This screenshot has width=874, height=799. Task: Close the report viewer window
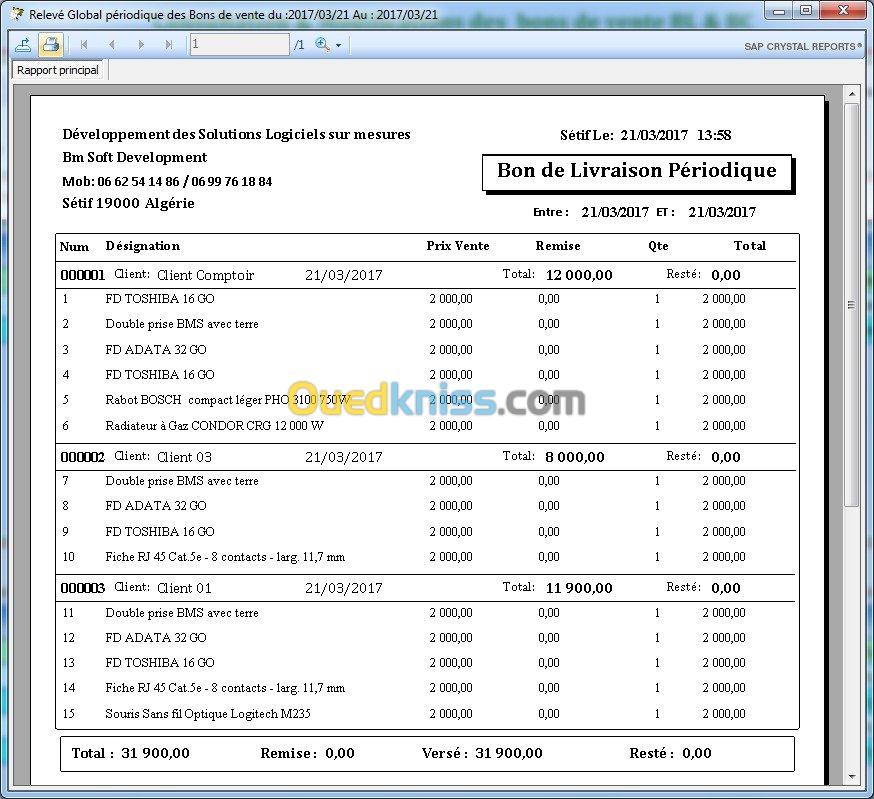coord(843,11)
